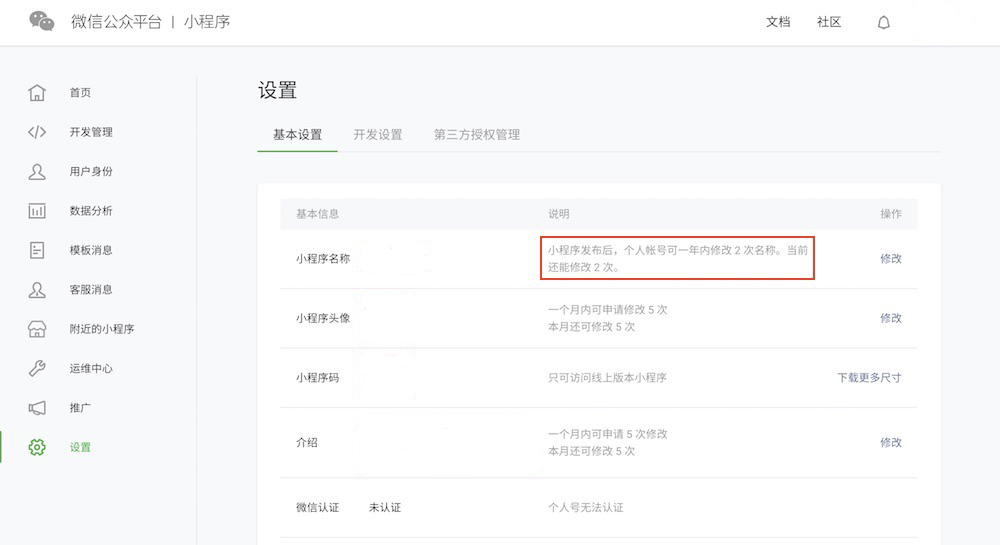Select the user identity person icon
The height and width of the screenshot is (545, 1000).
37,171
